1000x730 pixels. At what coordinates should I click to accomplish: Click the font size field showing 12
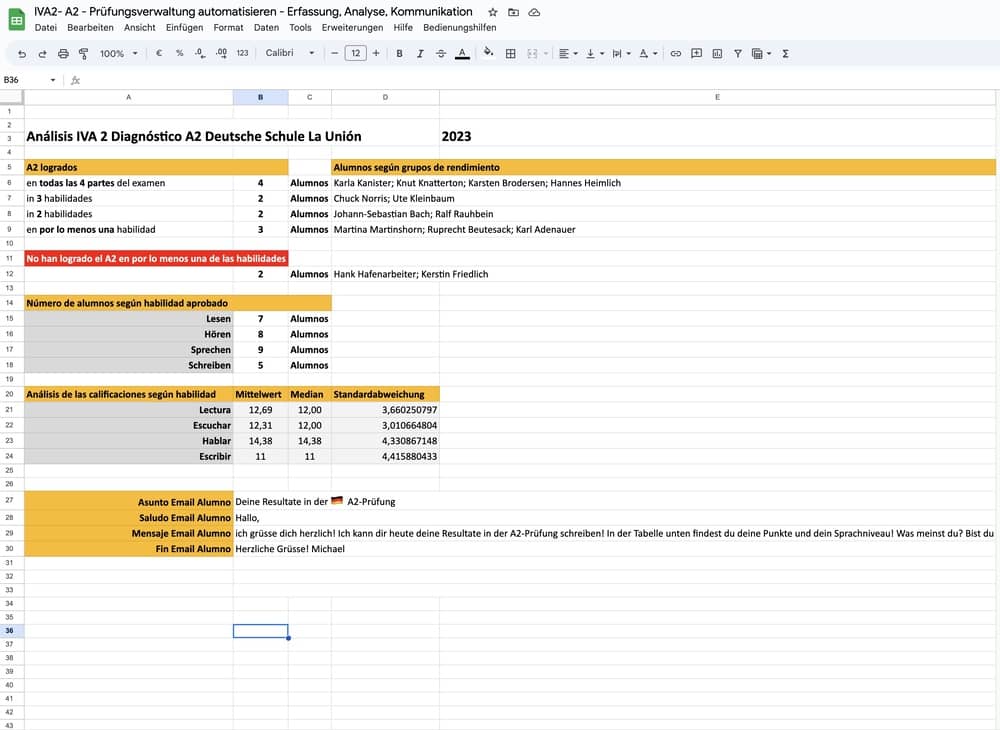coord(355,53)
